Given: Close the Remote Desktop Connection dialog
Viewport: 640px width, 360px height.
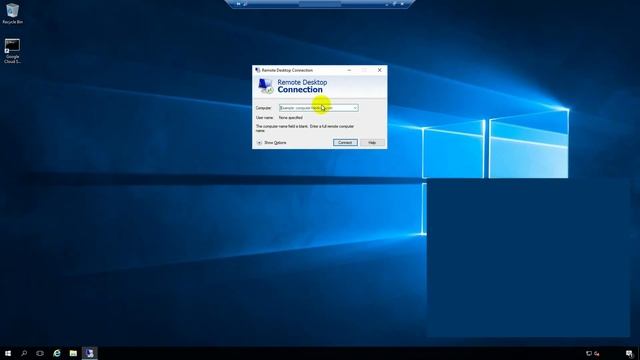Looking at the screenshot, I should (x=380, y=70).
